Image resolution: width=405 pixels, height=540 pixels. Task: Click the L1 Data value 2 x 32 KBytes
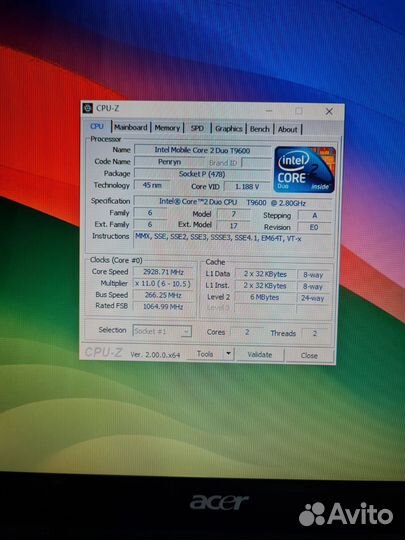[265, 274]
